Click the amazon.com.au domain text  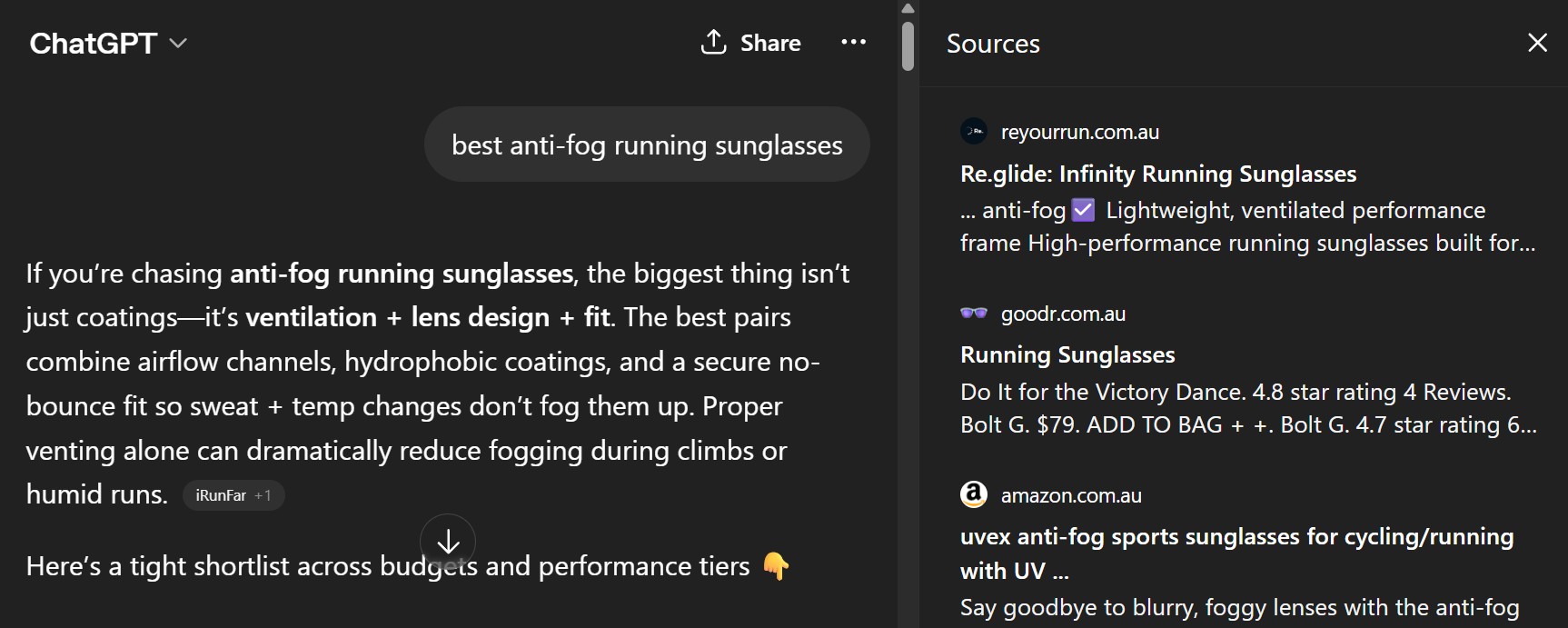click(1071, 495)
